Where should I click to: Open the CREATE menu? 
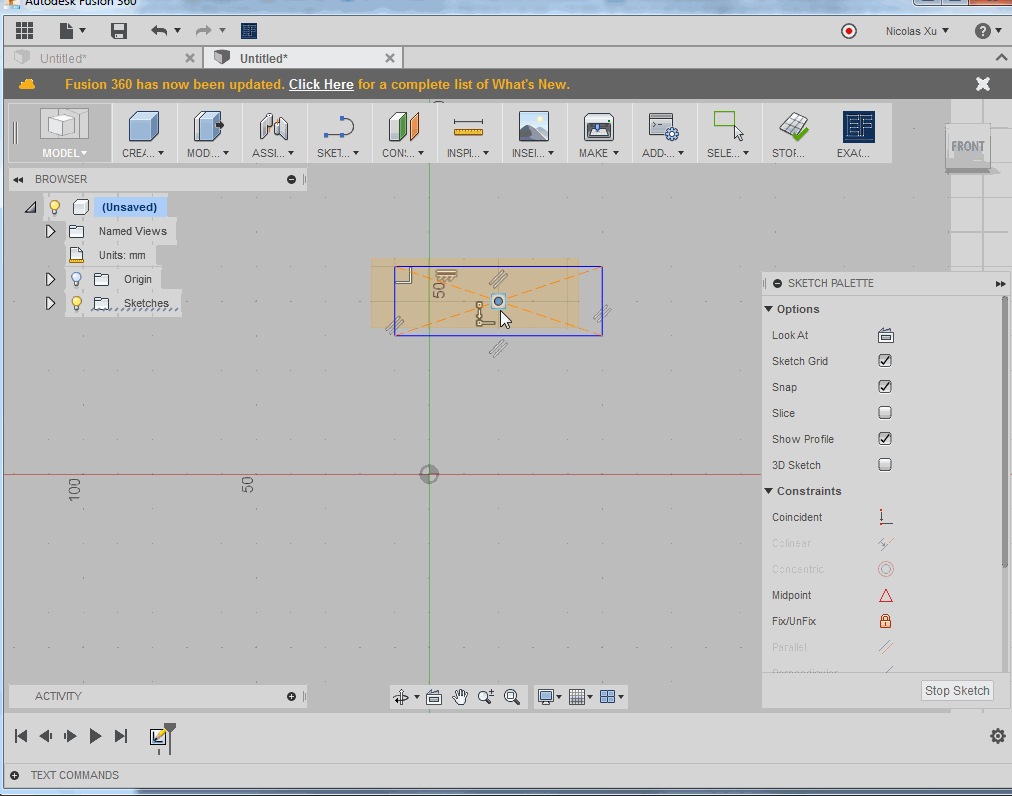pos(143,153)
